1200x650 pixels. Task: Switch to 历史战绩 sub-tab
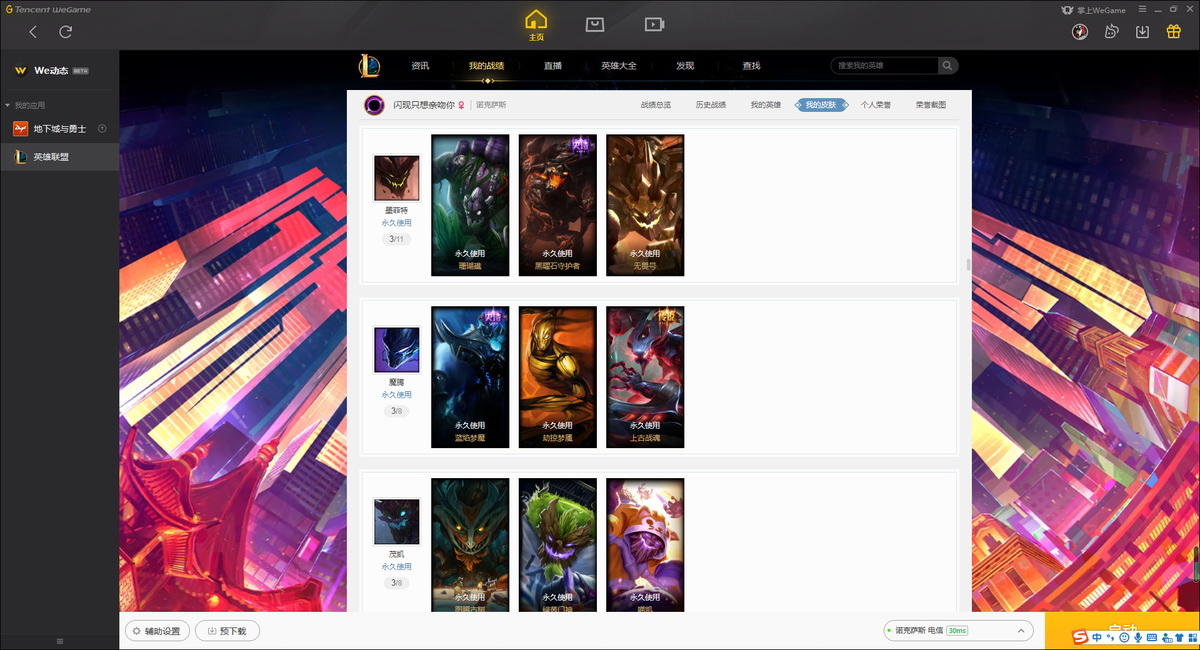(x=711, y=104)
